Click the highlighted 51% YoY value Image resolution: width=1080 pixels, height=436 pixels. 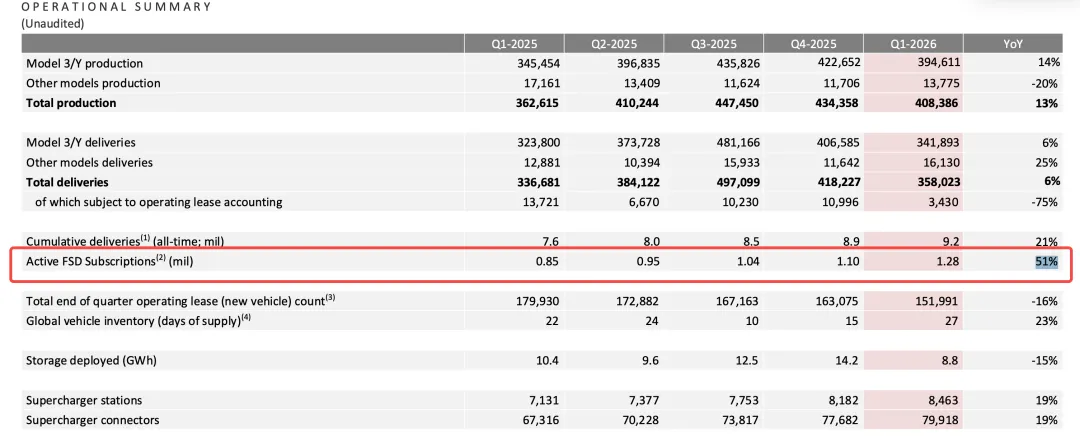pyautogui.click(x=1046, y=262)
